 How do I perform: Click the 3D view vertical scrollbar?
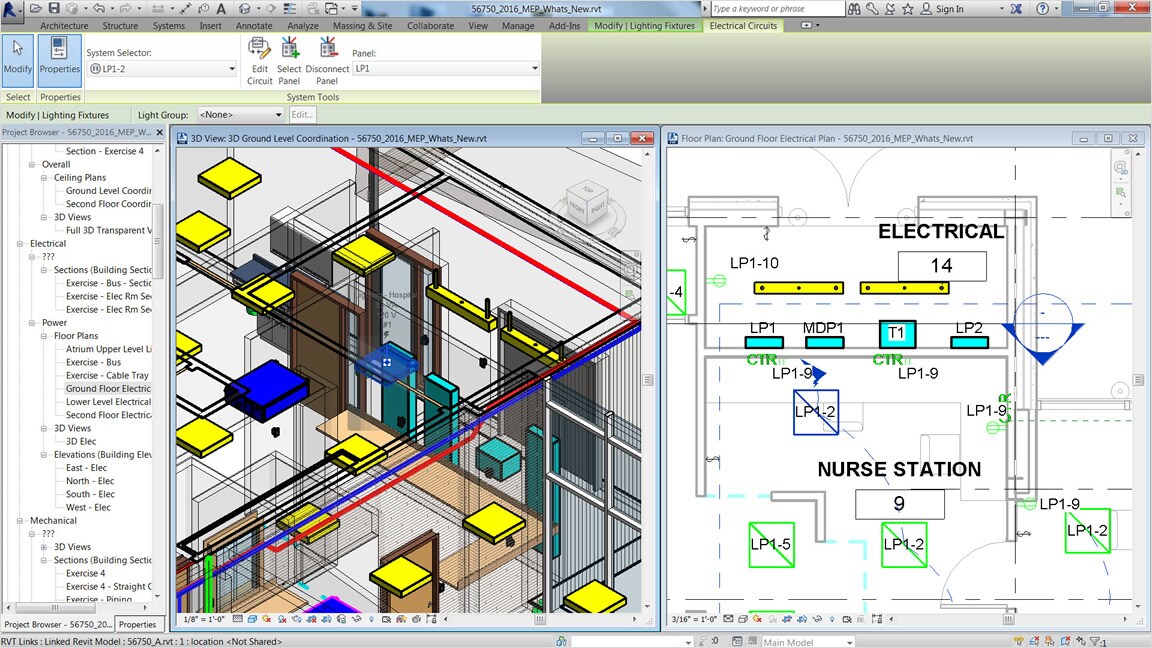[x=647, y=380]
